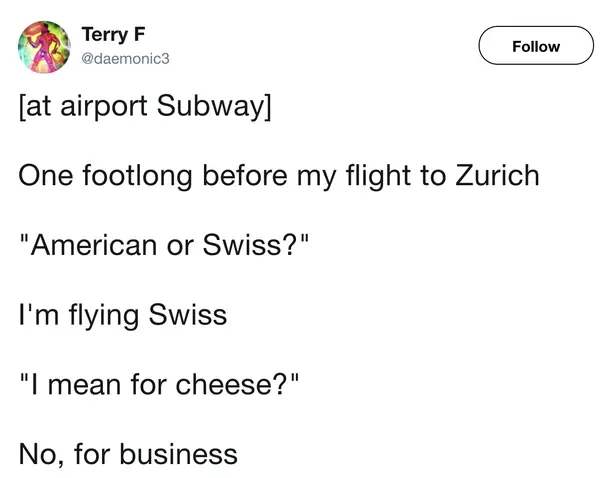Click the word "Zurich" in the tweet

click(492, 177)
